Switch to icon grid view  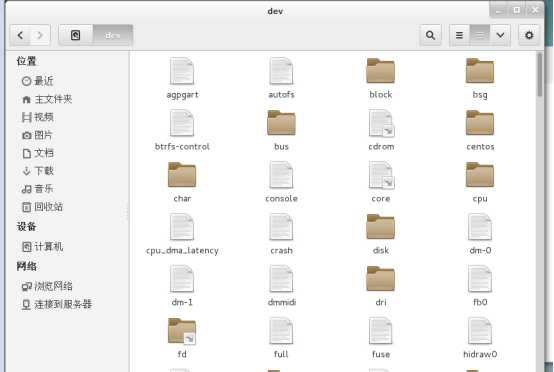pyautogui.click(x=480, y=35)
